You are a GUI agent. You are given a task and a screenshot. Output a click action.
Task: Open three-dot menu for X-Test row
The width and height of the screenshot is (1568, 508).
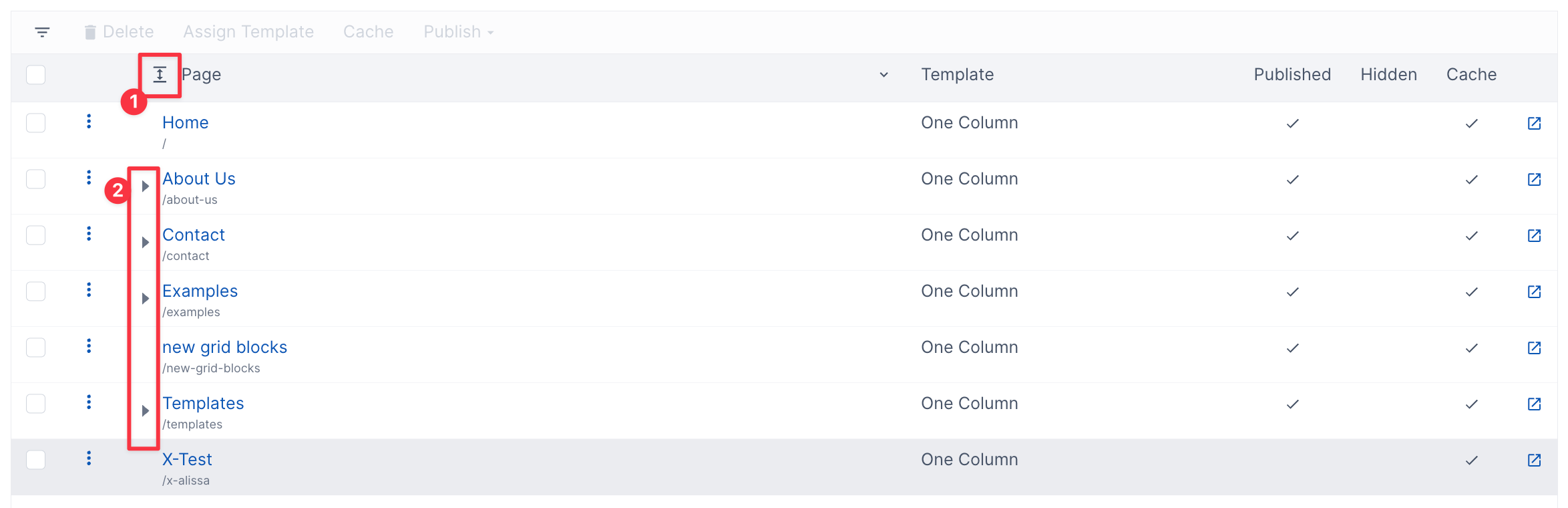tap(89, 459)
